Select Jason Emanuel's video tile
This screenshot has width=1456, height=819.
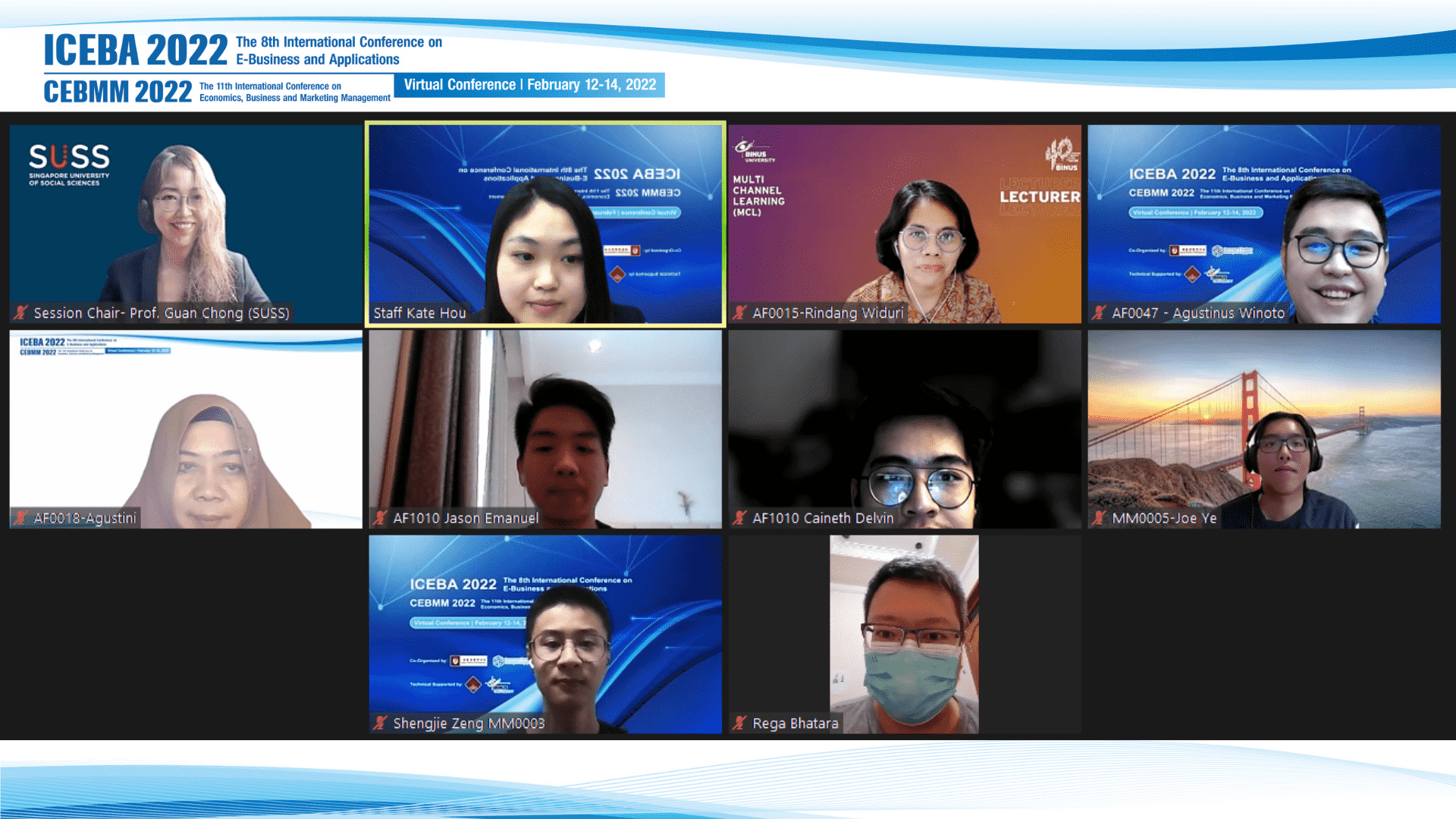pos(545,429)
